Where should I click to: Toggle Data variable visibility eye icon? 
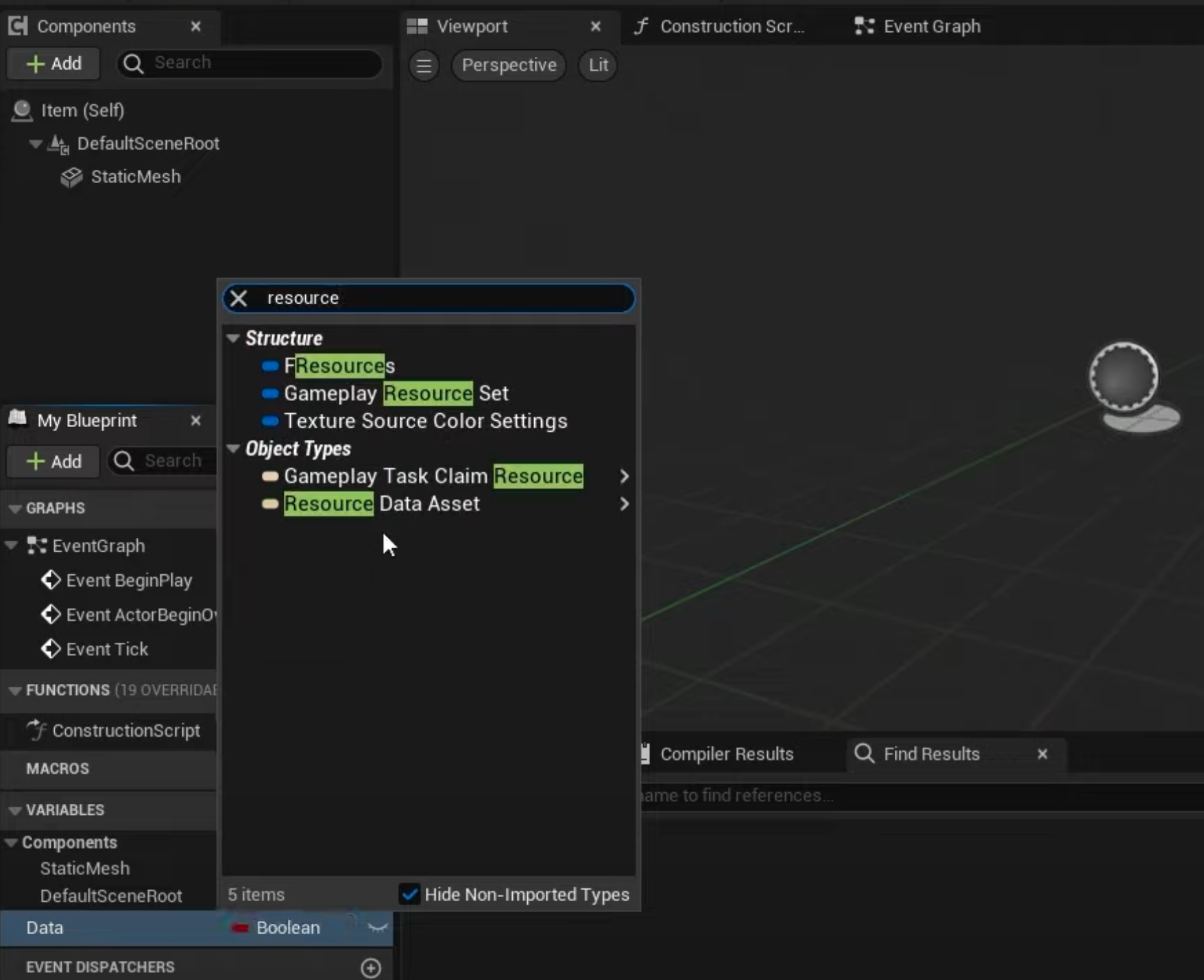(x=377, y=928)
